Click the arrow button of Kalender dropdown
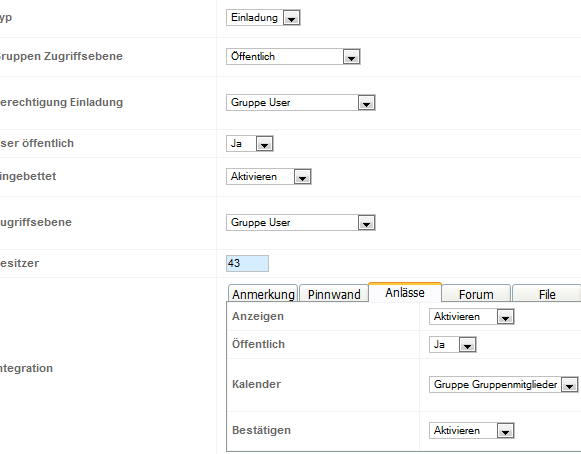581x454 pixels. 570,385
